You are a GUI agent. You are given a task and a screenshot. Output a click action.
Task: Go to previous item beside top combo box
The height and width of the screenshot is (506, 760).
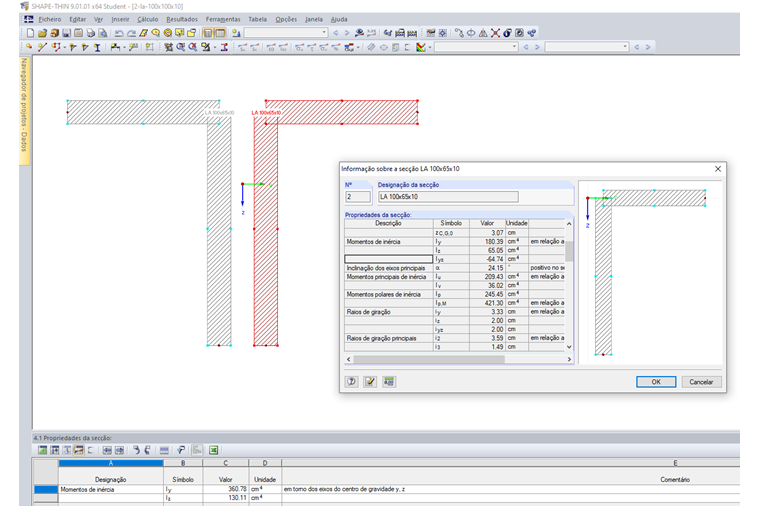pyautogui.click(x=335, y=33)
